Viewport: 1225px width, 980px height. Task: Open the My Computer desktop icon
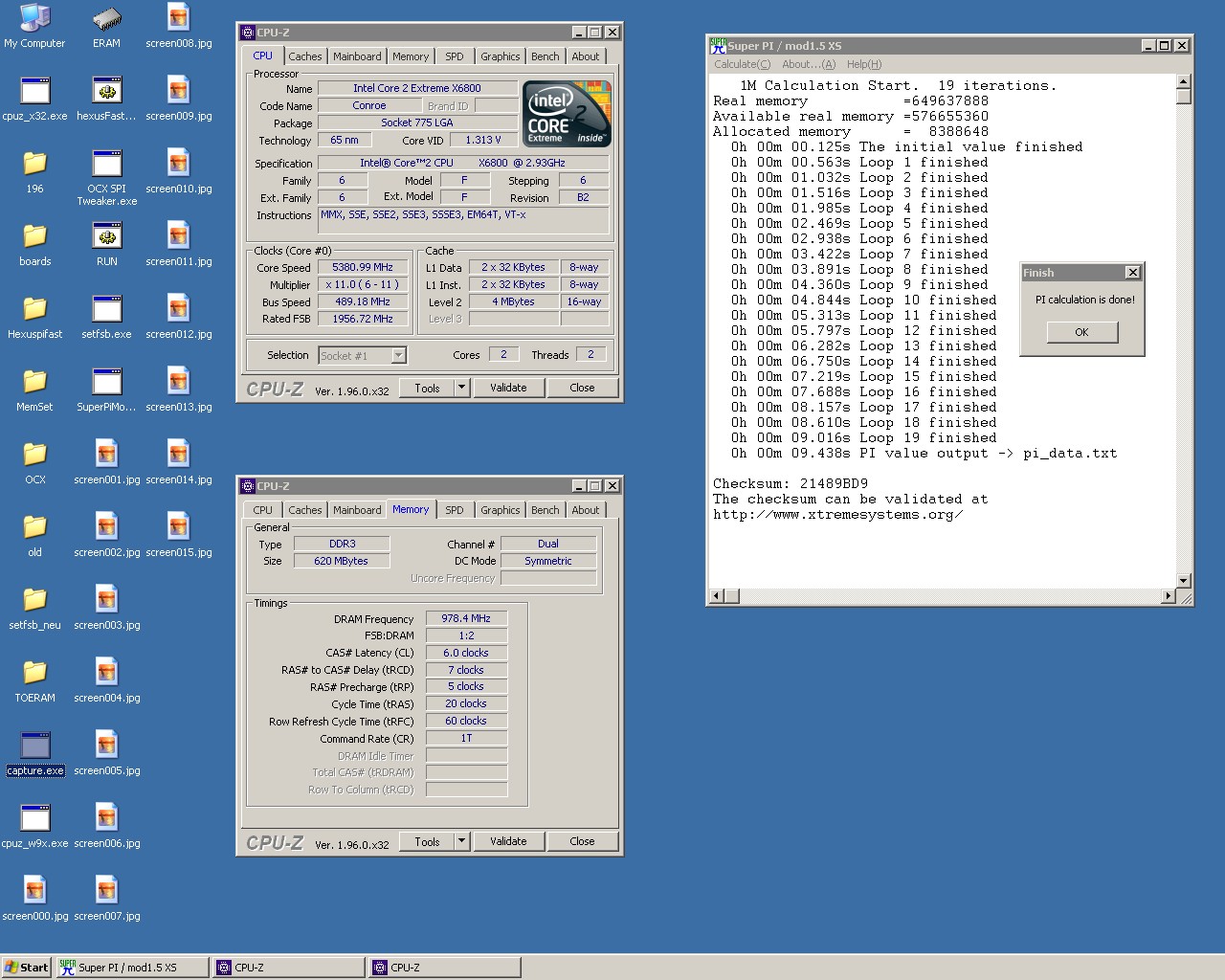click(34, 26)
